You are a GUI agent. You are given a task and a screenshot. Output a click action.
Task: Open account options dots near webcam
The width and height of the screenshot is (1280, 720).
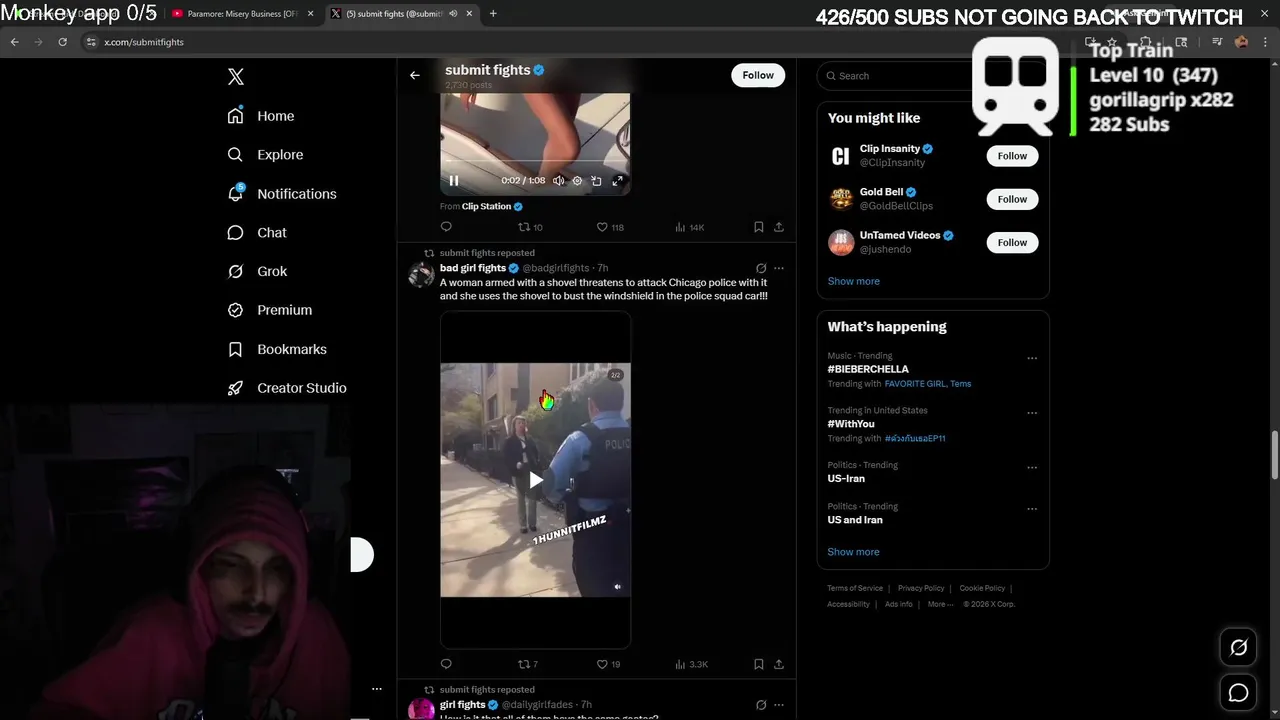pos(377,689)
